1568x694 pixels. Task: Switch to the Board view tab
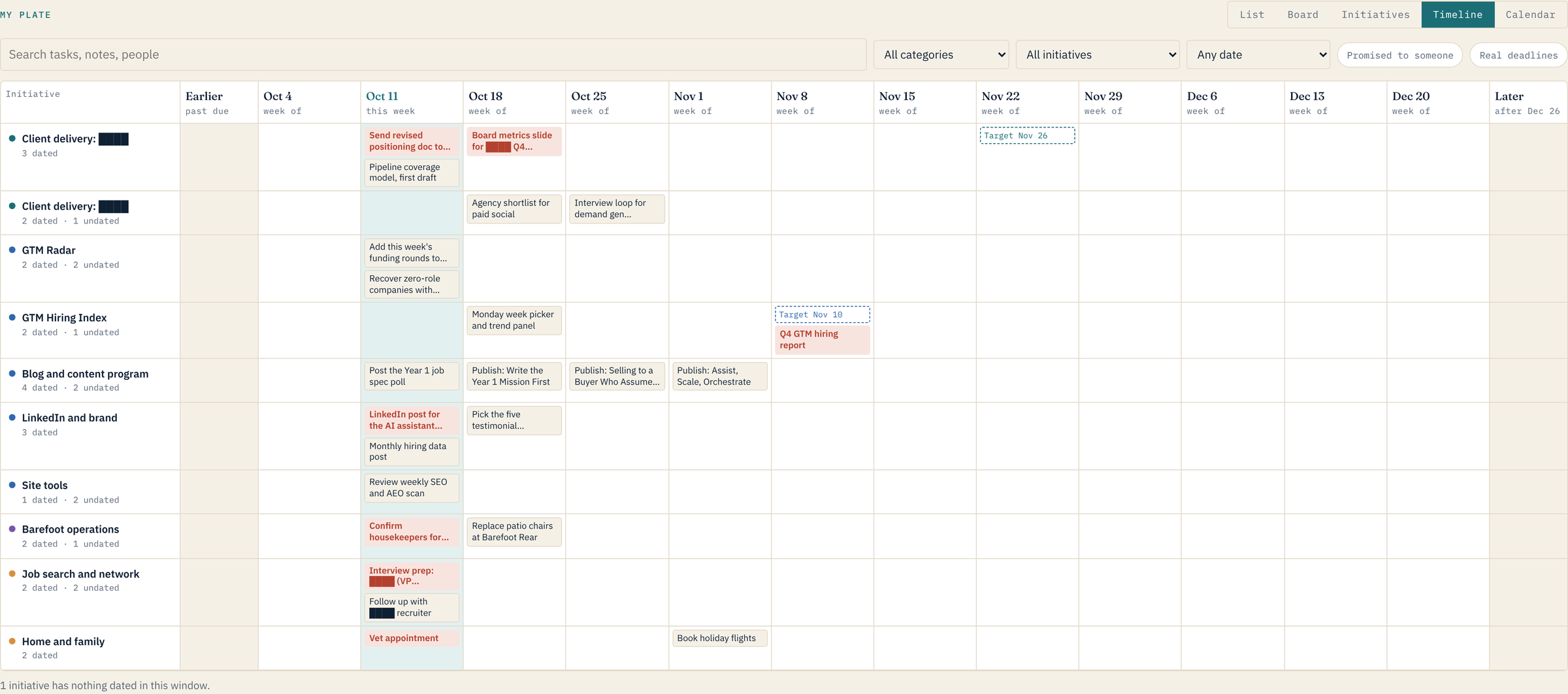[x=1303, y=14]
